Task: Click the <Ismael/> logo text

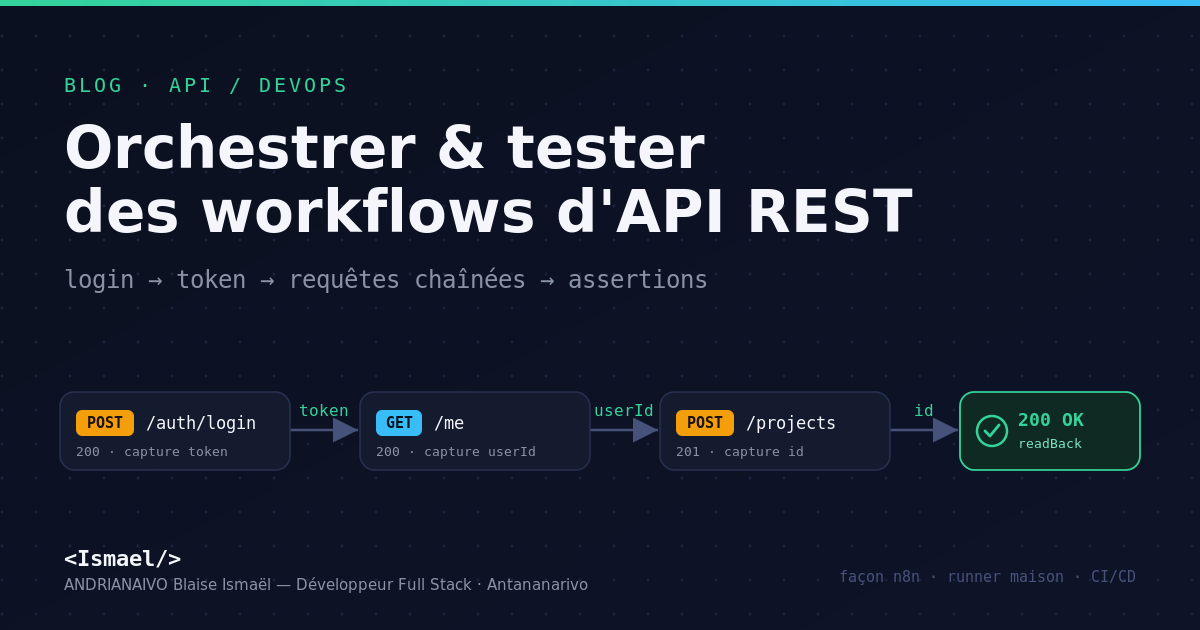Action: 122,558
